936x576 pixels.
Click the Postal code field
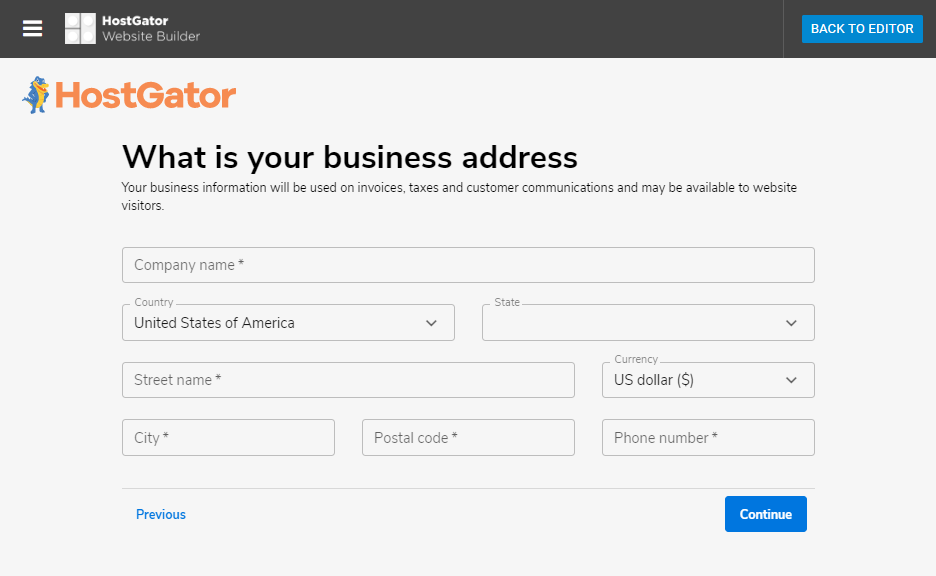[x=467, y=437]
